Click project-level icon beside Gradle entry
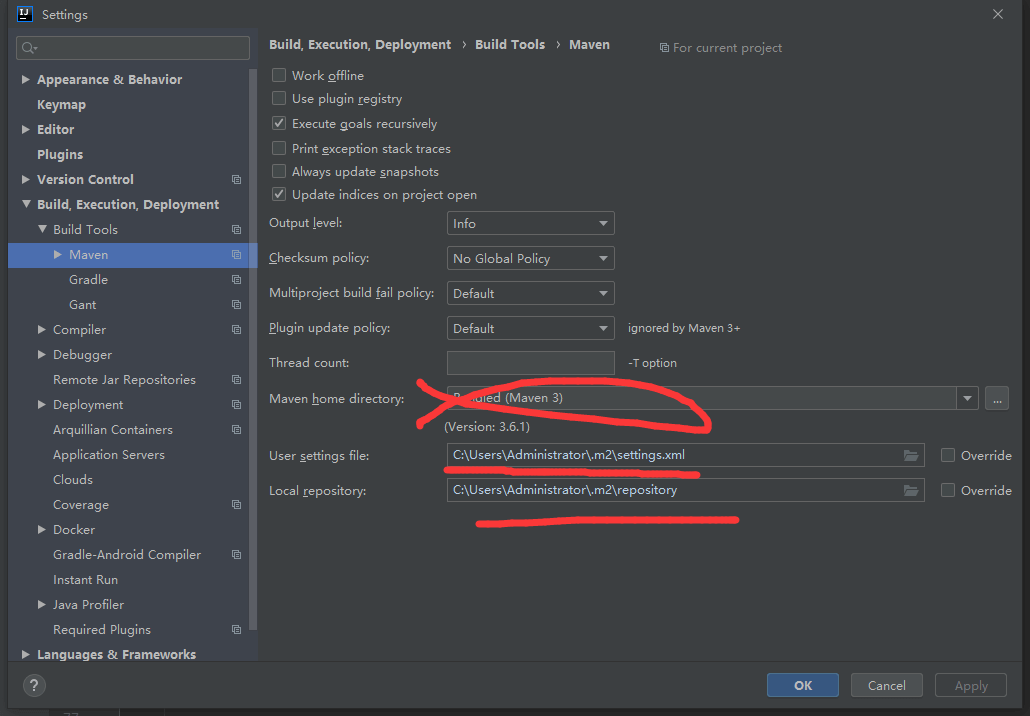This screenshot has height=716, width=1030. pos(236,280)
